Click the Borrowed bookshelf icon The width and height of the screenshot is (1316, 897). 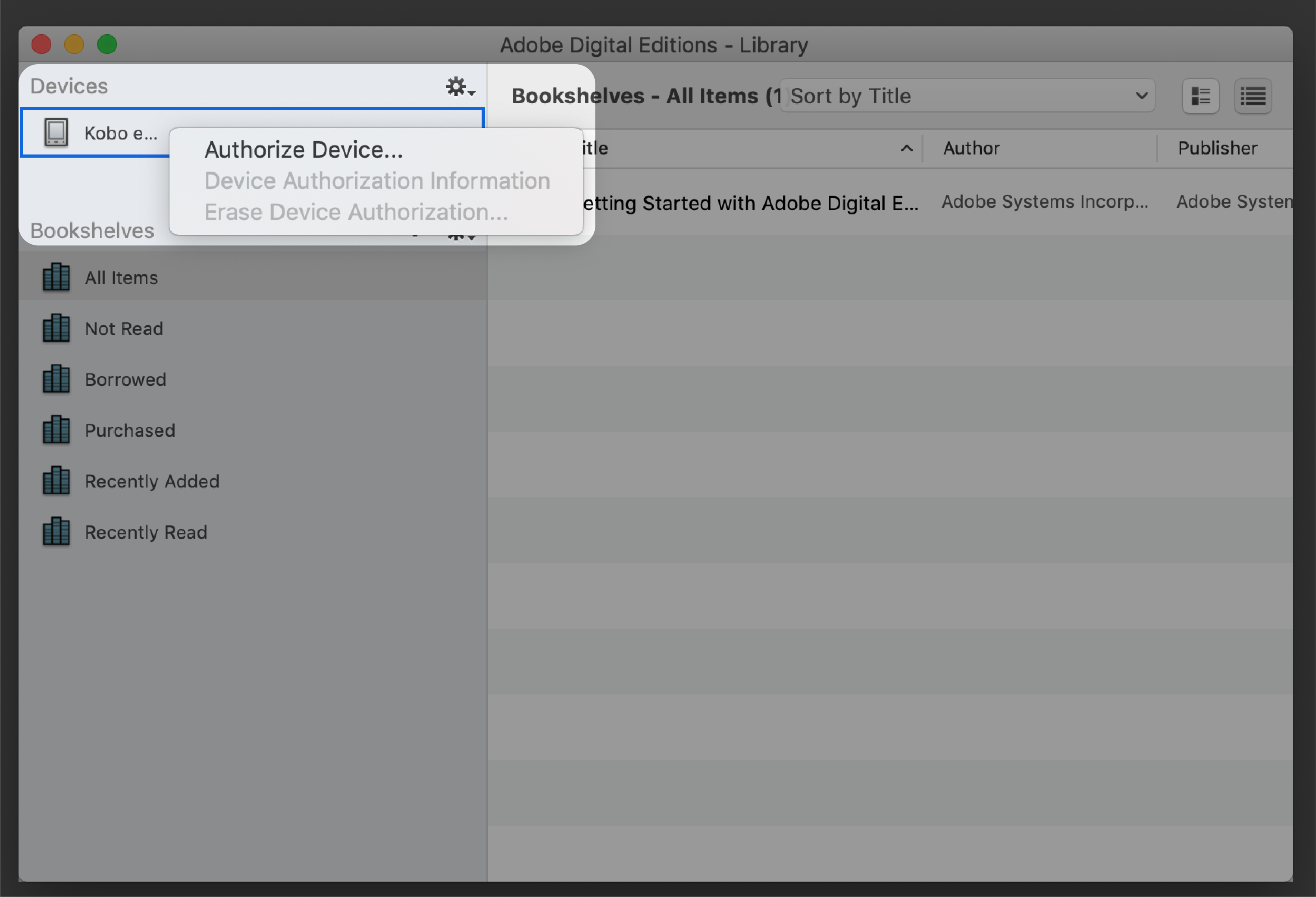click(x=56, y=378)
